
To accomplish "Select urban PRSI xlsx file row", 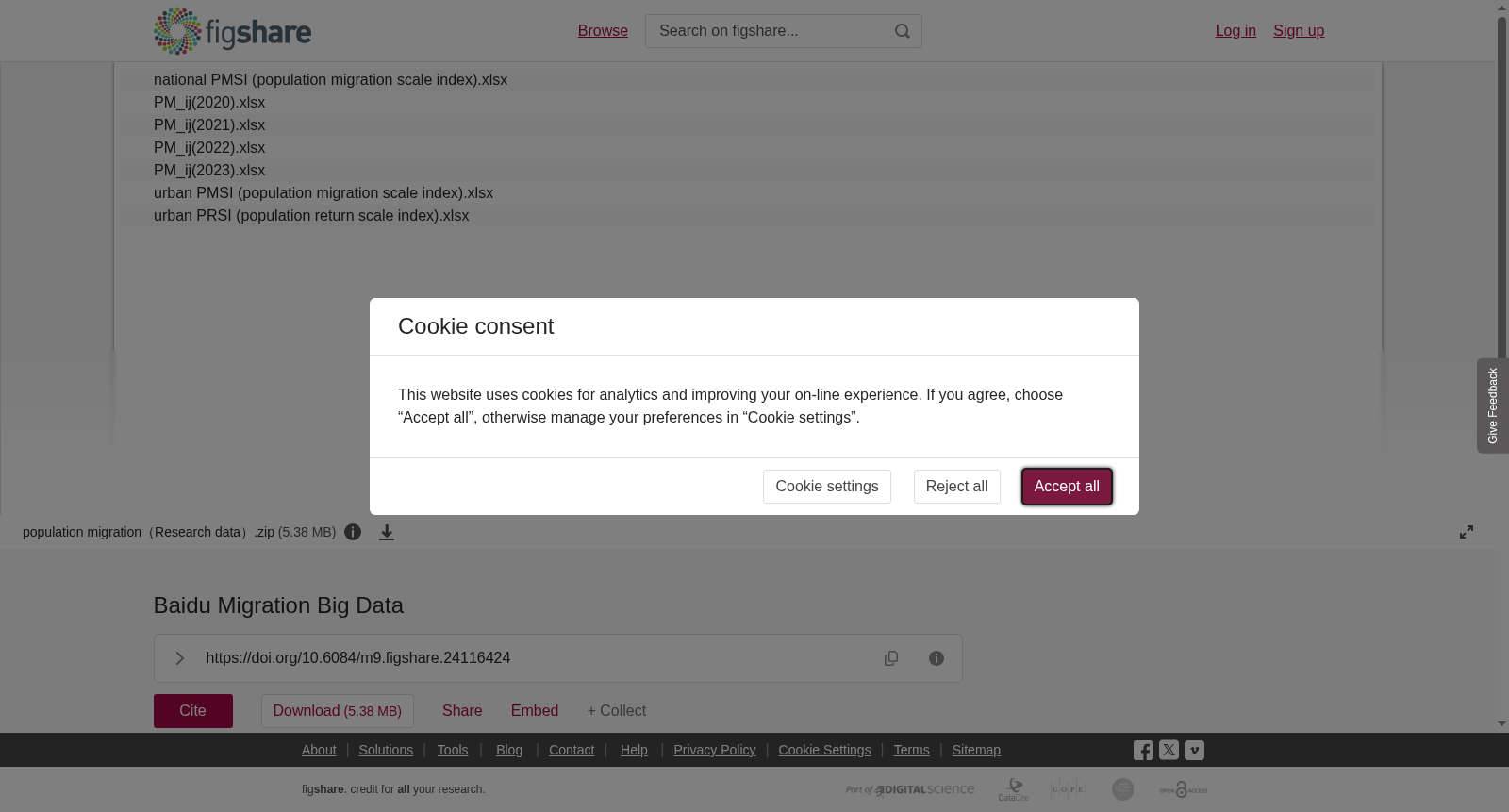I will pyautogui.click(x=747, y=216).
